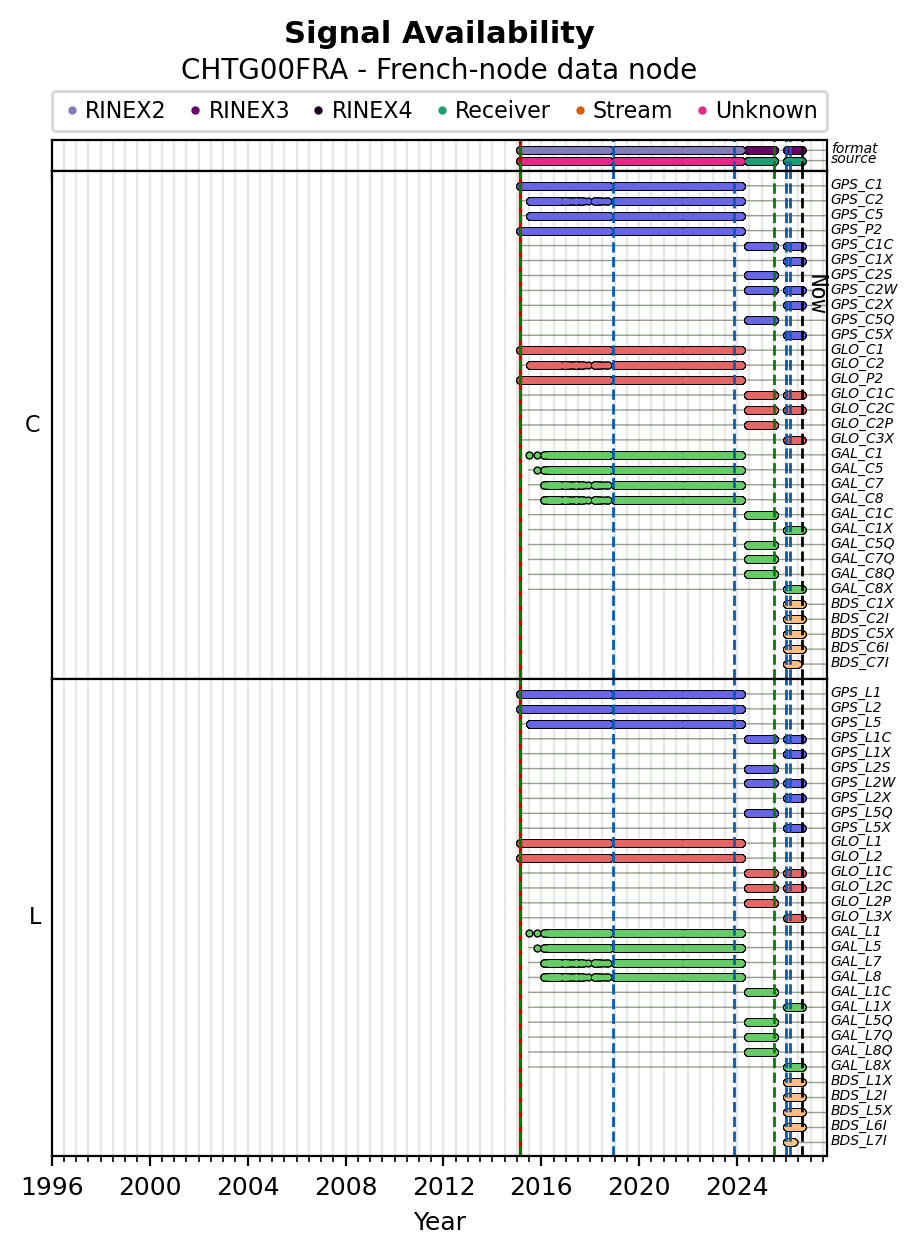Click the pink source bar
The width and height of the screenshot is (918, 1255).
pos(630,161)
